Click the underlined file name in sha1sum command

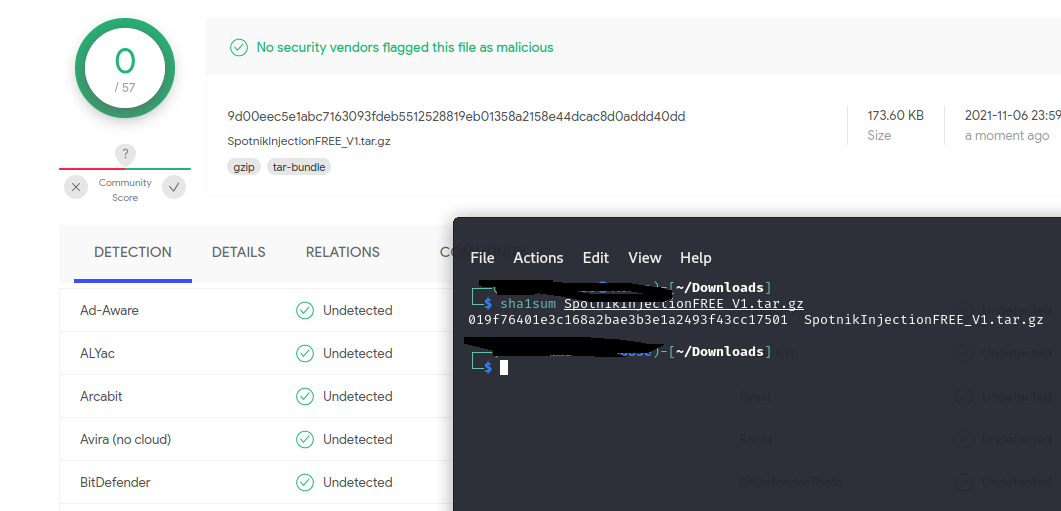684,304
